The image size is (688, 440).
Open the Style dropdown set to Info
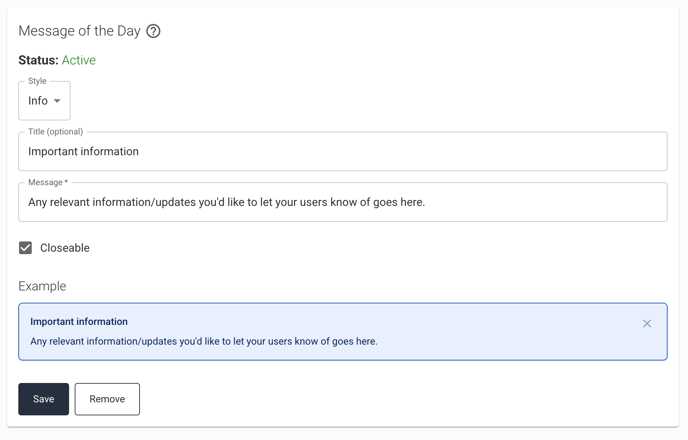click(44, 101)
